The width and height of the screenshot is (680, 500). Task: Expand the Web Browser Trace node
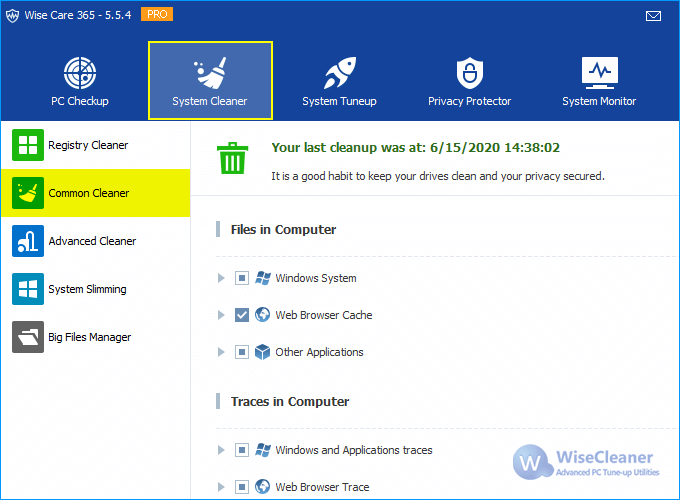(221, 487)
